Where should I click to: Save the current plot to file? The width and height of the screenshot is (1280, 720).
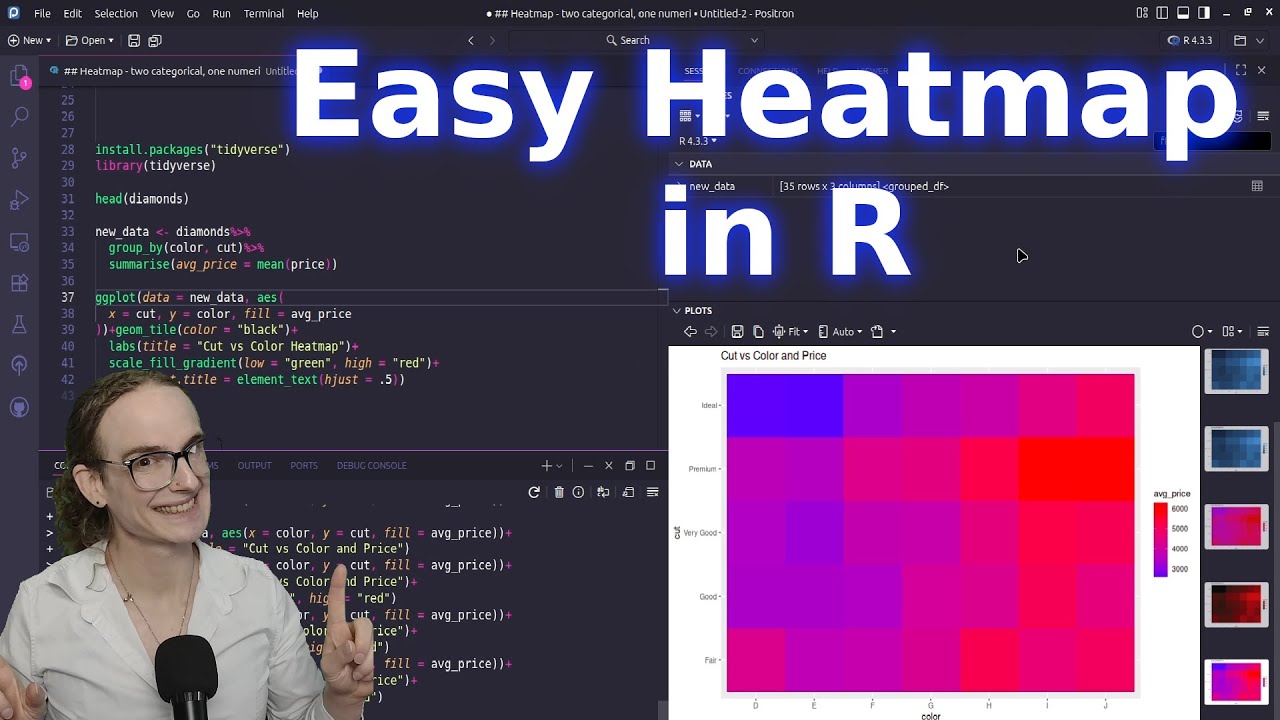coord(737,331)
